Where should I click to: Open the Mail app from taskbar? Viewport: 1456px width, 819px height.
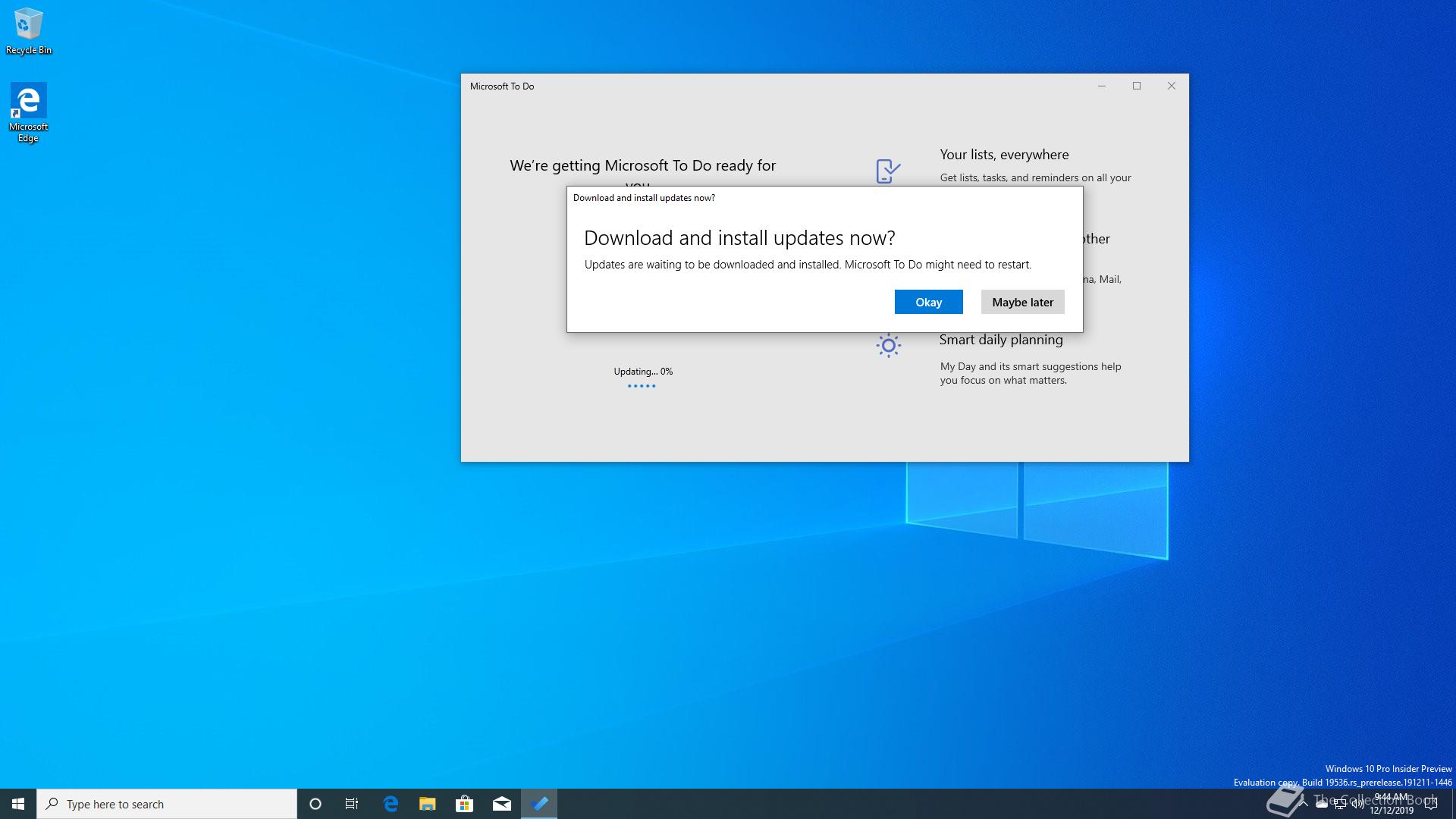pyautogui.click(x=502, y=804)
